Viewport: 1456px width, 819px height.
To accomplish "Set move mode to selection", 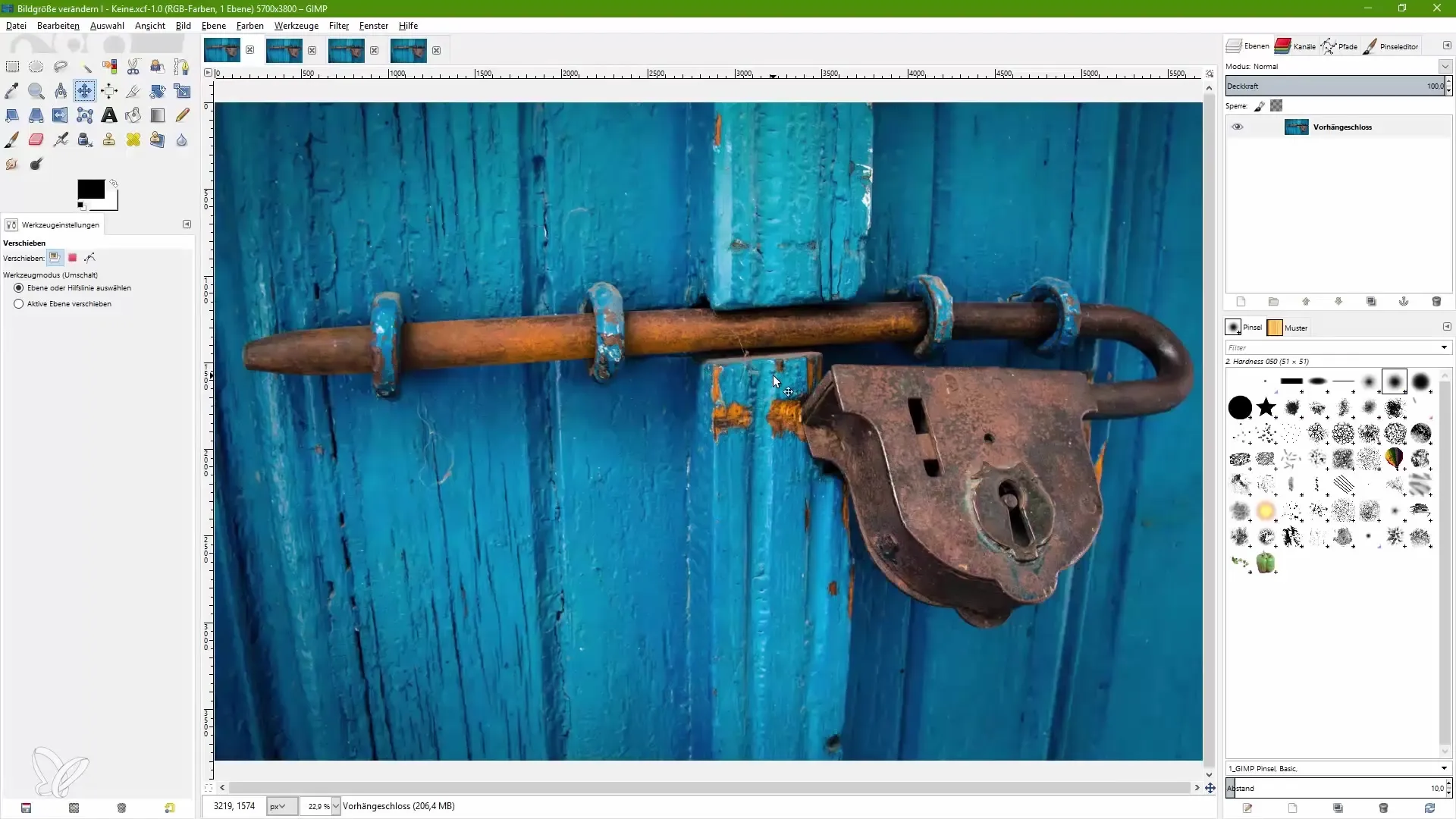I will point(73,258).
